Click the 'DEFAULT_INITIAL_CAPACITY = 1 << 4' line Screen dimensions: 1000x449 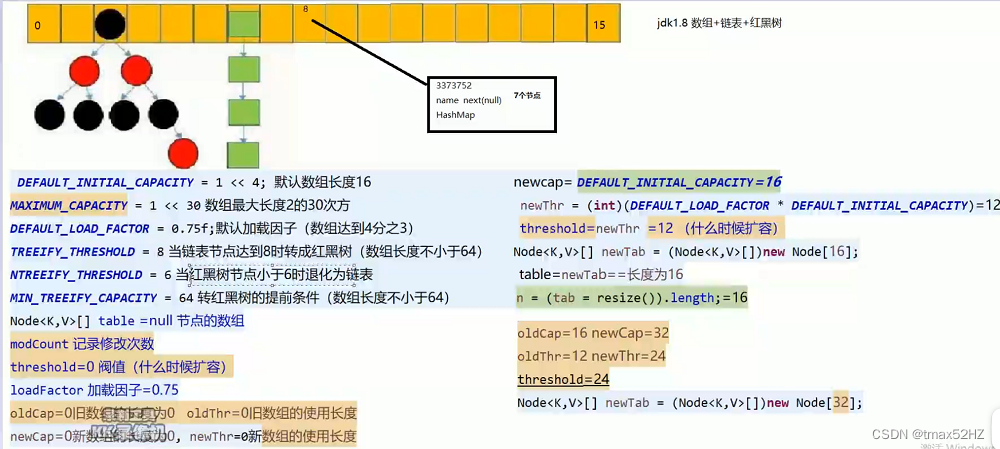194,182
